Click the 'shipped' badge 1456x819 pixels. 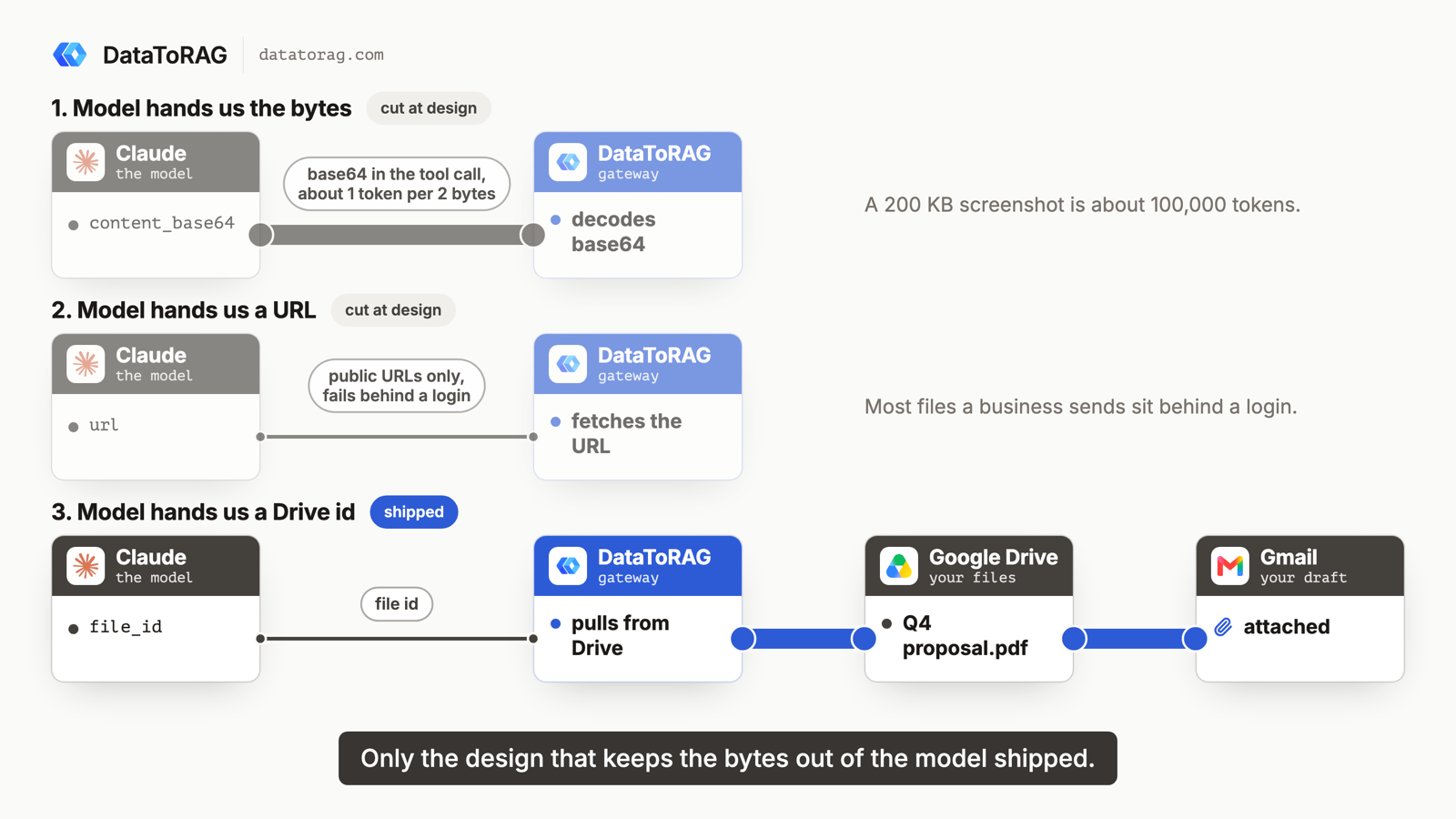tap(414, 512)
